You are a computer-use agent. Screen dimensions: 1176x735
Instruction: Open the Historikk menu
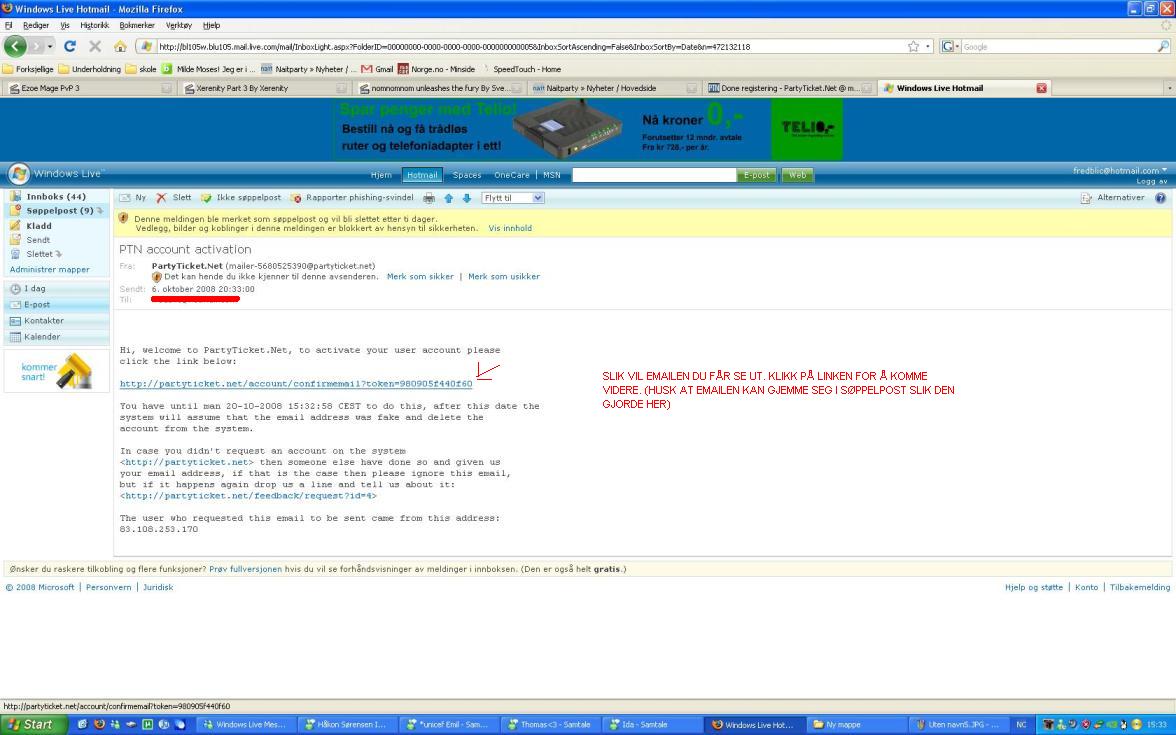(94, 25)
